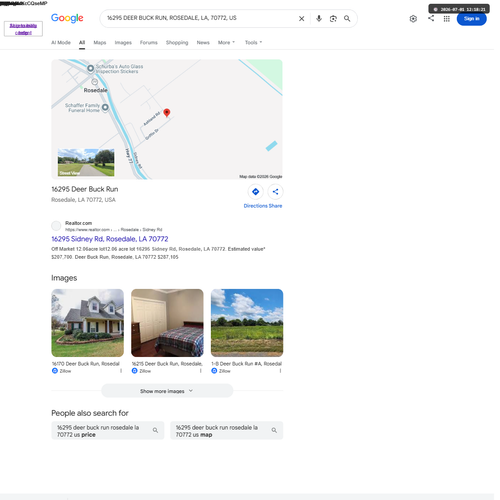Click the share icon beside the gear icon
This screenshot has height=500, width=500.
431,18
